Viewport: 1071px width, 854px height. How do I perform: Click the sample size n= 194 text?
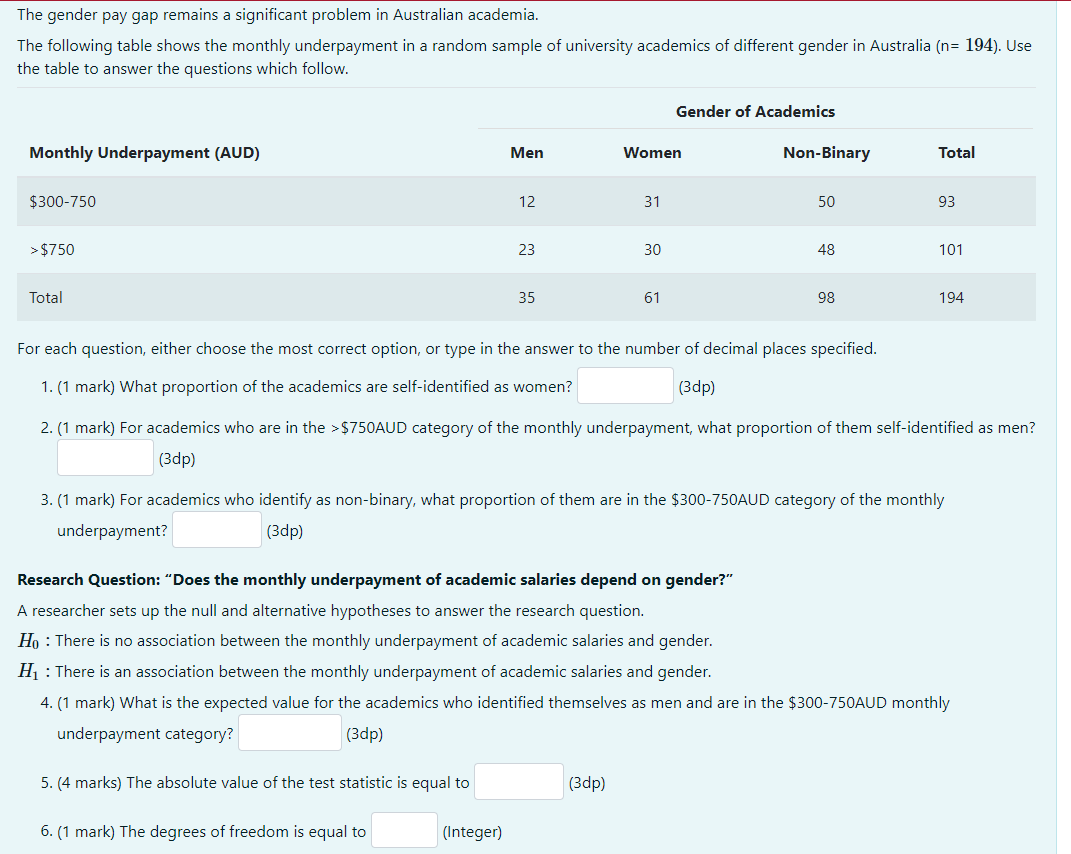point(964,45)
